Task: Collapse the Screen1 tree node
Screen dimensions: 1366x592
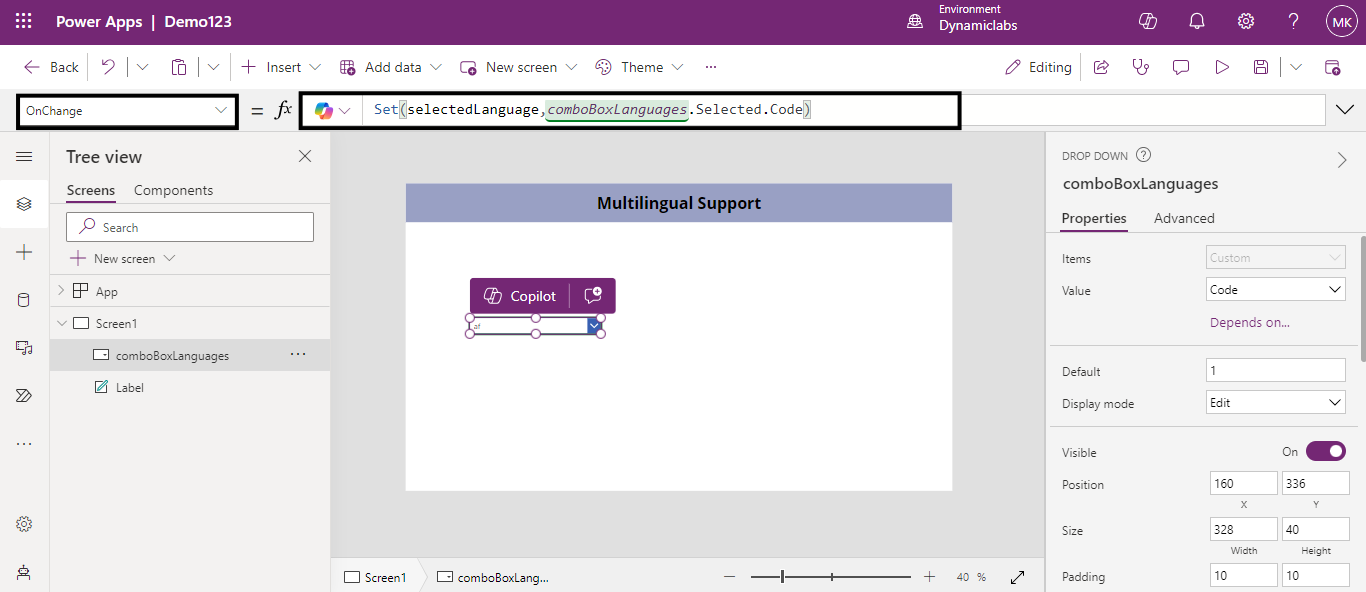Action: (x=61, y=323)
